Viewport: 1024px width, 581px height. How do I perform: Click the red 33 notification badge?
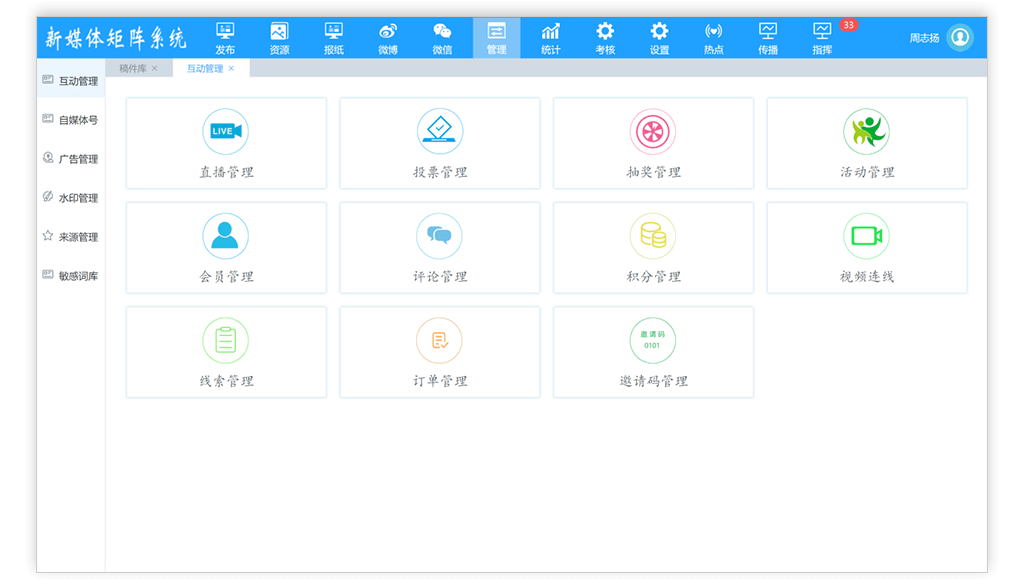848,25
